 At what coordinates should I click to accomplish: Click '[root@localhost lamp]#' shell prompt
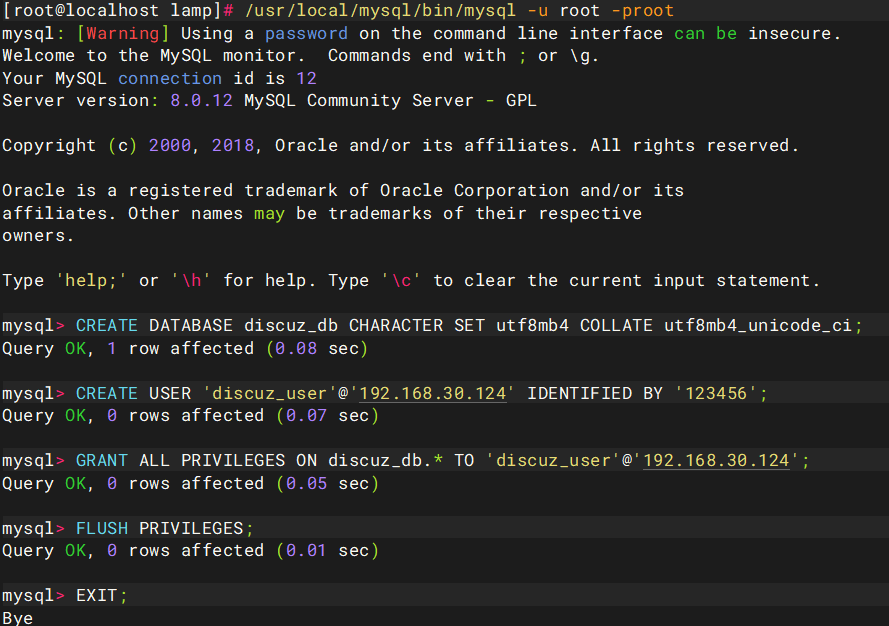point(118,10)
